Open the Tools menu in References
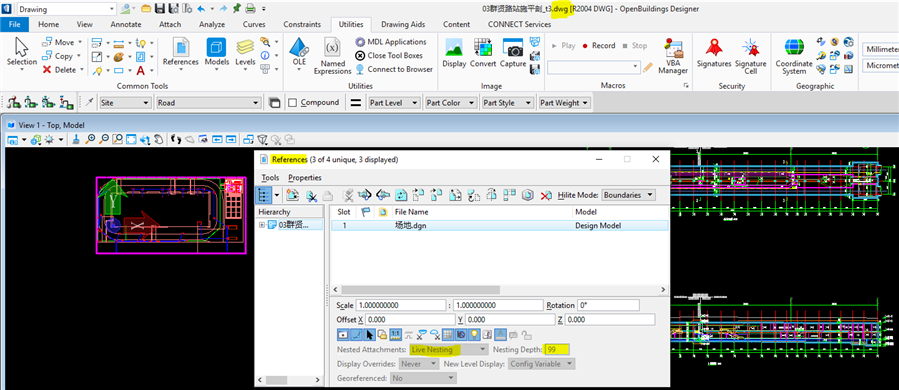Viewport: 899px width, 390px height. point(270,178)
